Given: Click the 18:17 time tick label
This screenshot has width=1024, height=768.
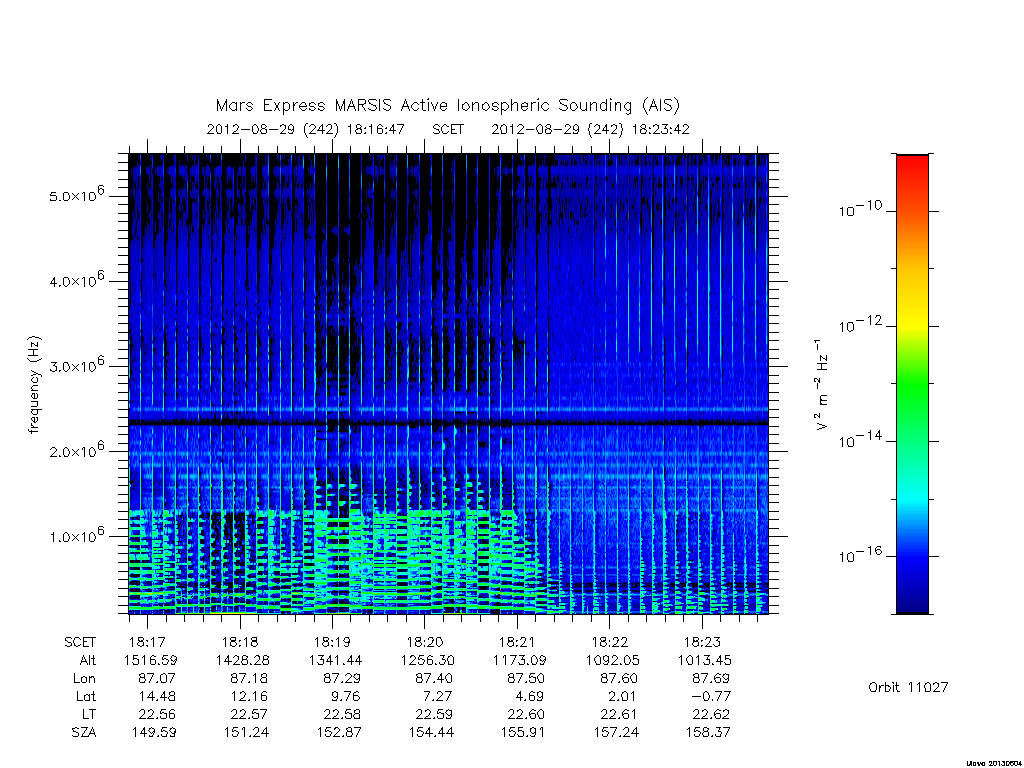Looking at the screenshot, I should [x=147, y=642].
